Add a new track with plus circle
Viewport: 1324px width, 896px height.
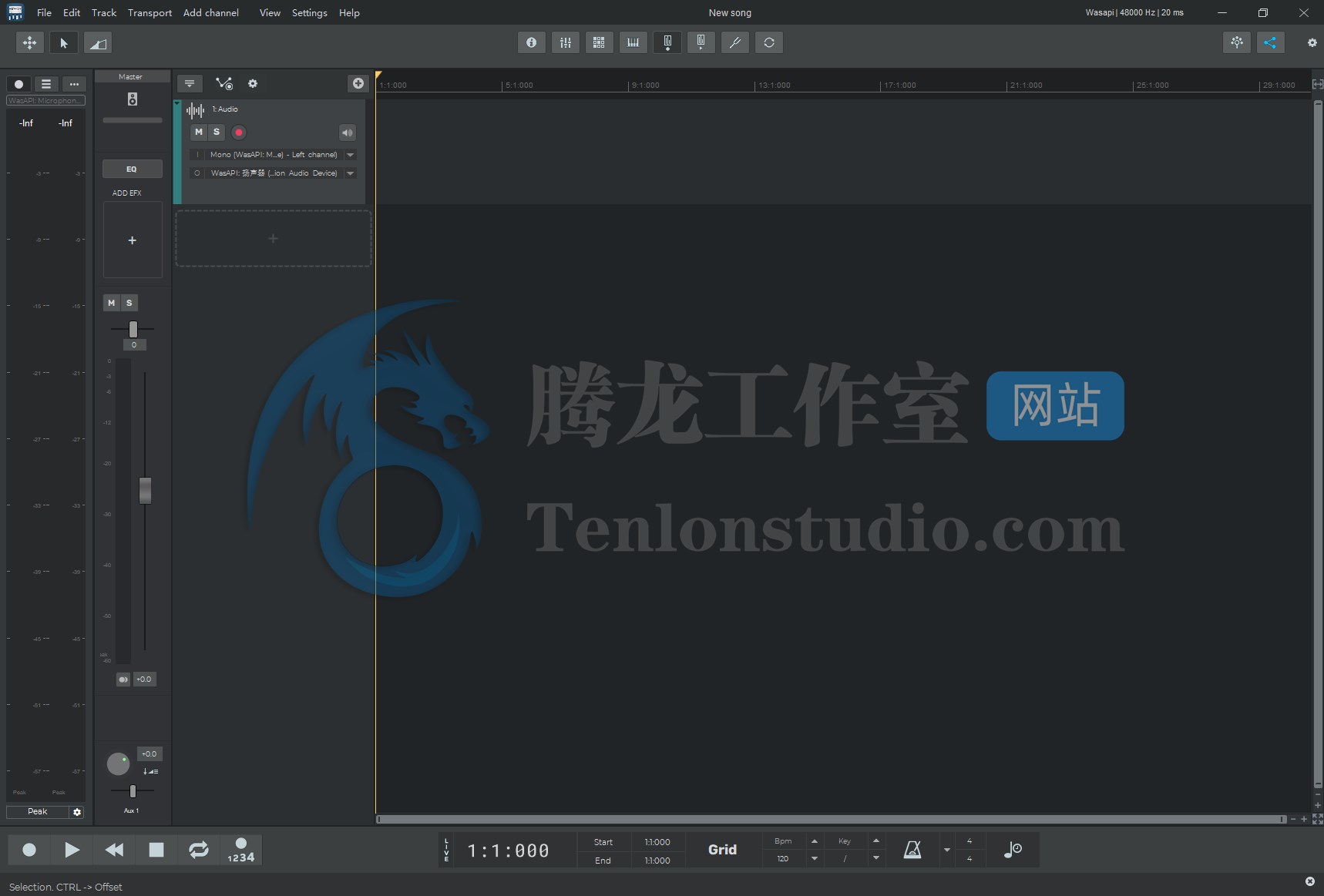[x=358, y=83]
